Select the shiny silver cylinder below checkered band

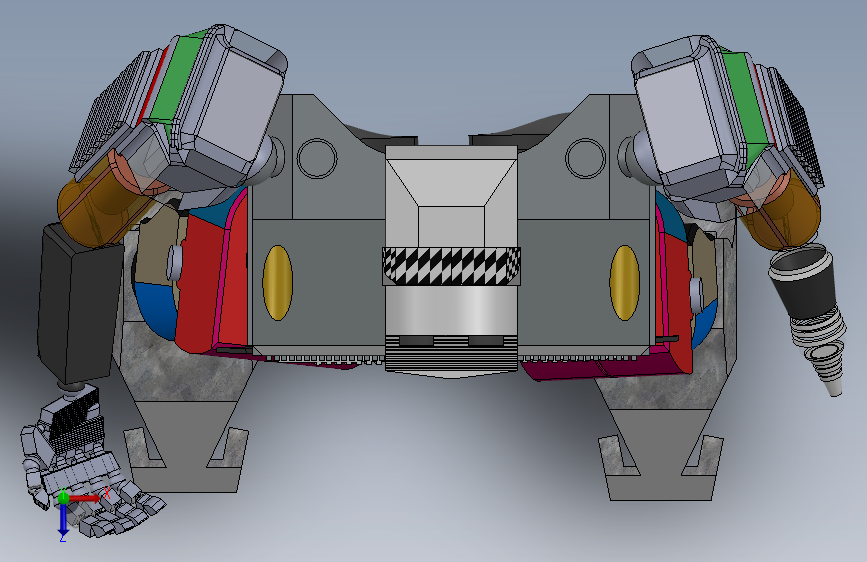point(451,310)
